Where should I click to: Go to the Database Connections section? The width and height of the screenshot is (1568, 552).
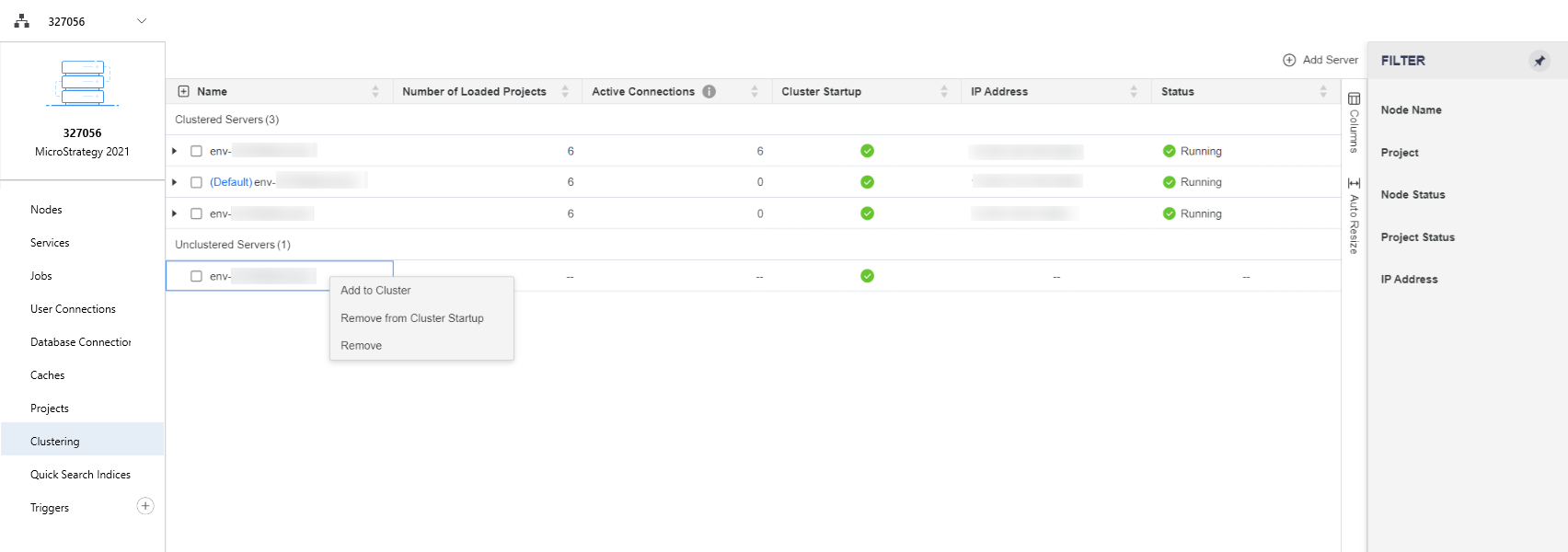80,342
